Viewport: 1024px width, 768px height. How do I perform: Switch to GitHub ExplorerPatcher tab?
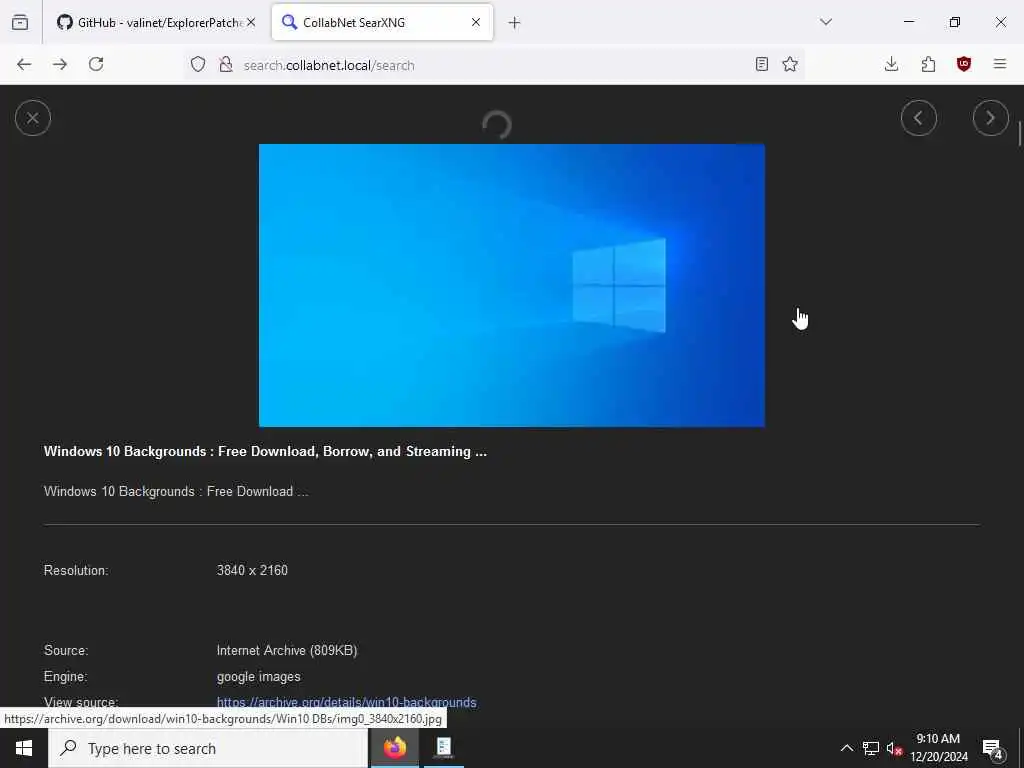coord(157,22)
